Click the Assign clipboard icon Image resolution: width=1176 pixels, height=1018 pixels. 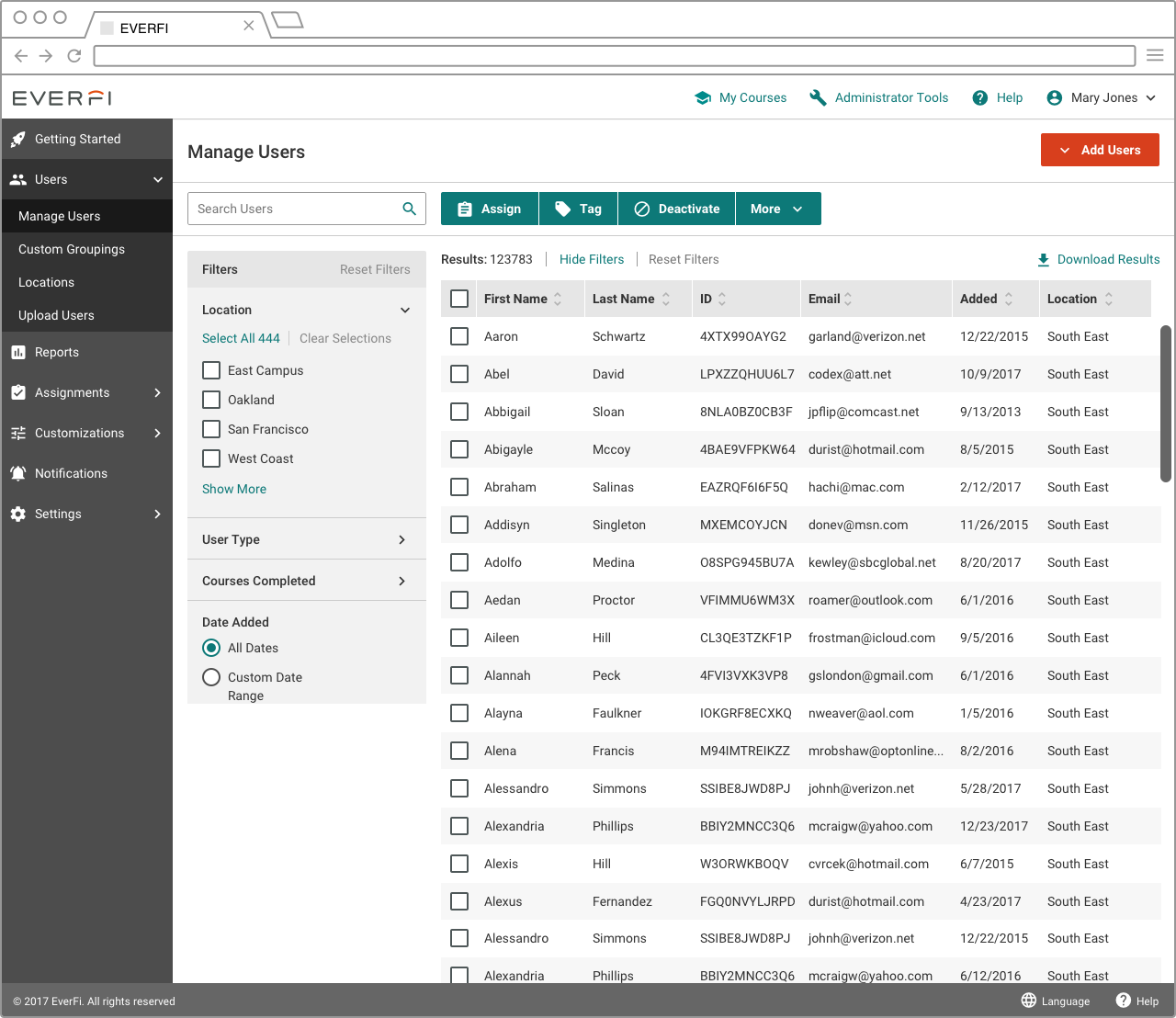click(x=465, y=209)
